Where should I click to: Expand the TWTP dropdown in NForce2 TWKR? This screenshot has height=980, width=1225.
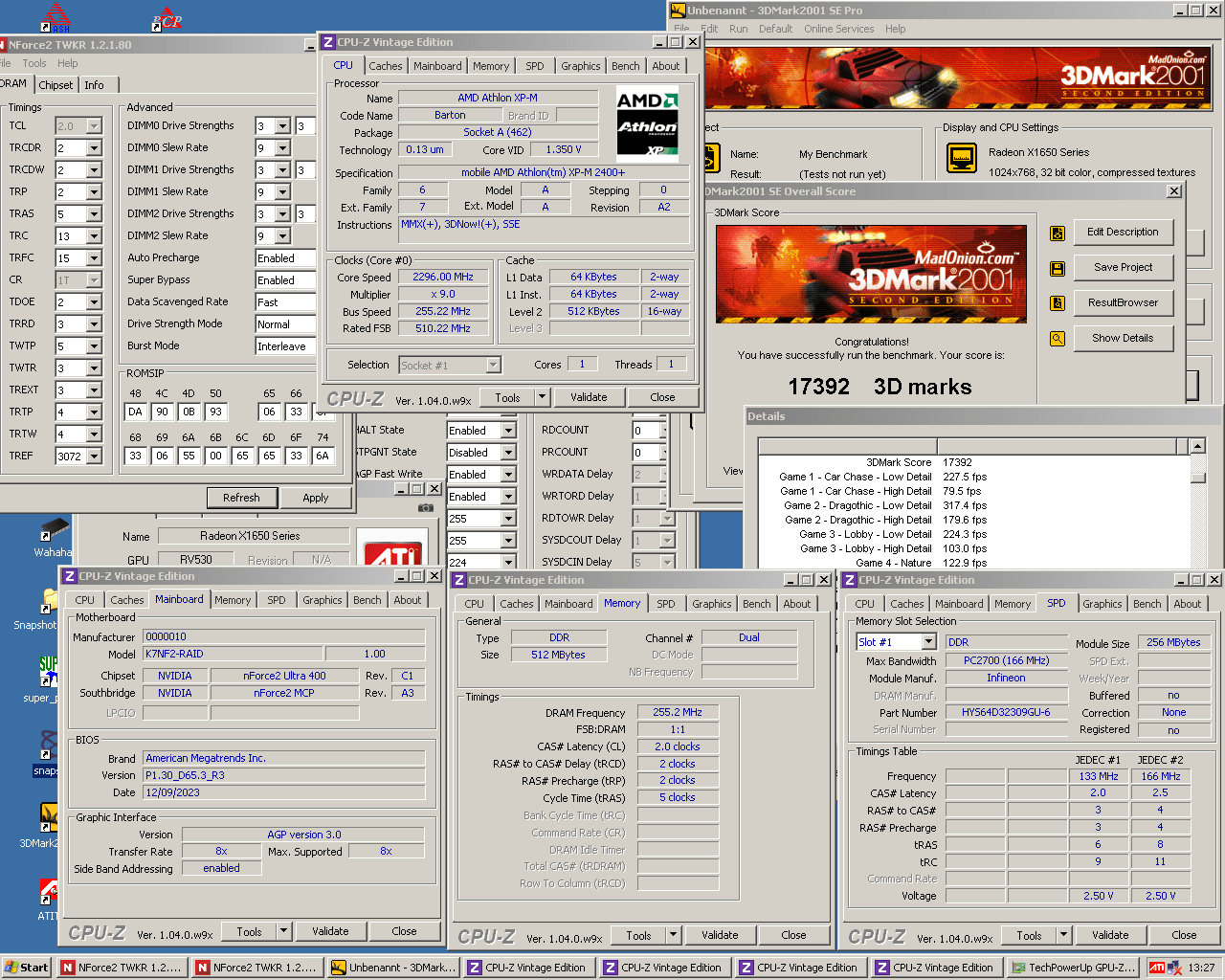click(x=94, y=346)
